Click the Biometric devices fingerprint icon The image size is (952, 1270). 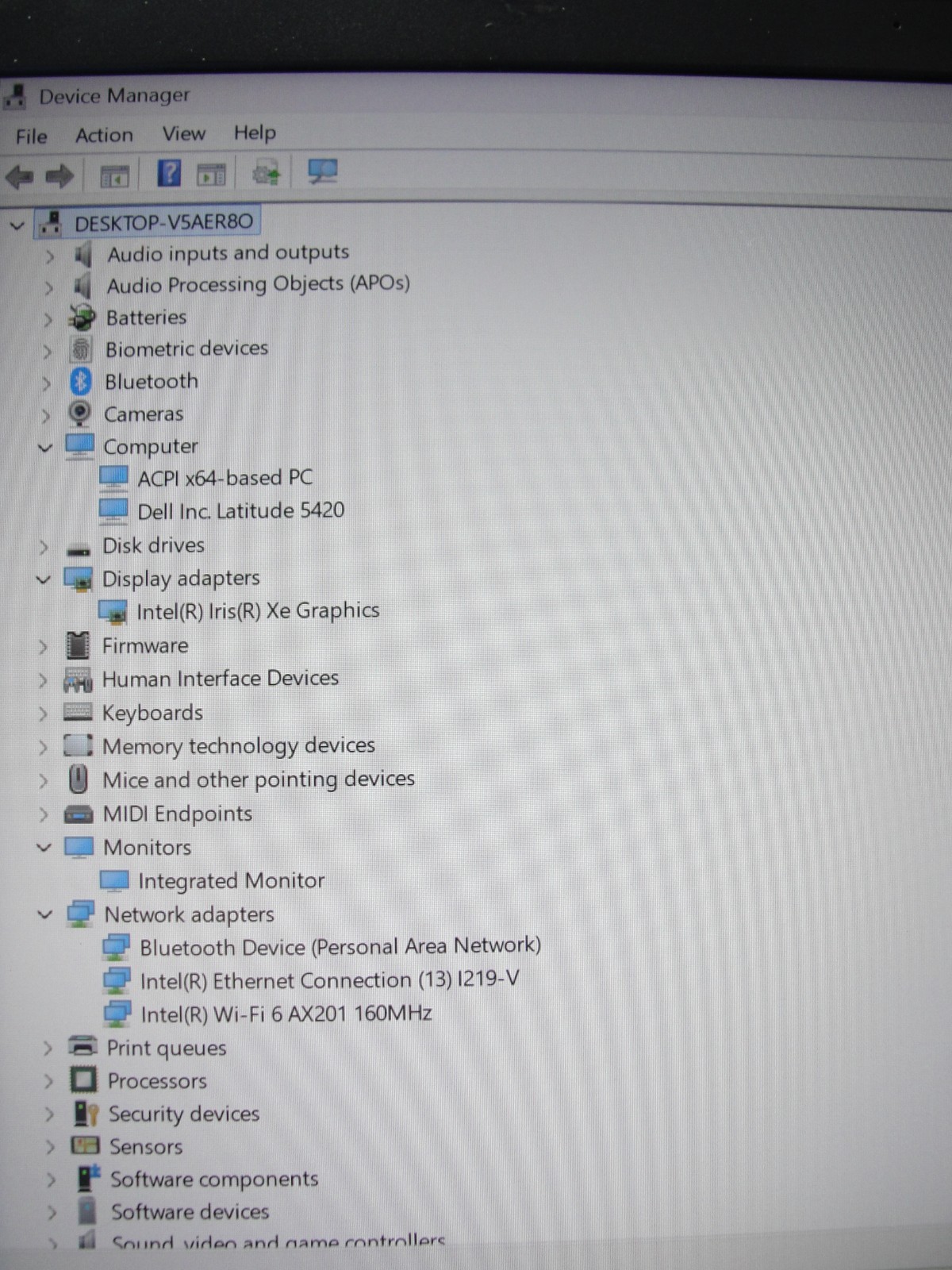point(81,349)
